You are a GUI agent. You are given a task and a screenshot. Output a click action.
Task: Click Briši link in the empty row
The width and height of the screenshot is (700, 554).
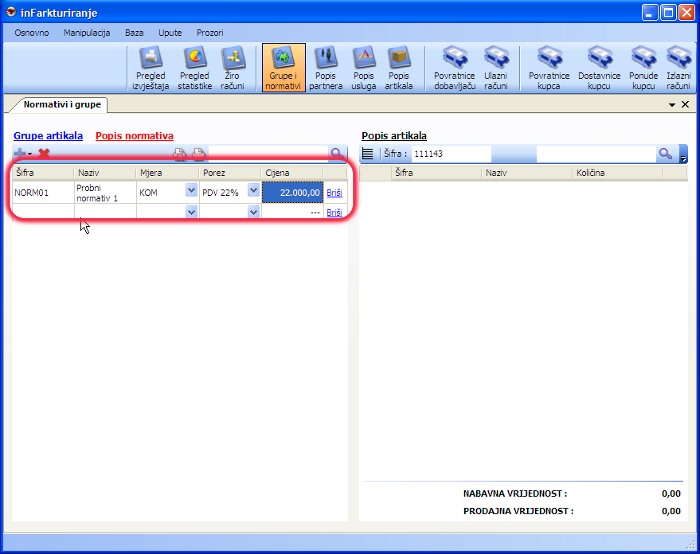[334, 212]
